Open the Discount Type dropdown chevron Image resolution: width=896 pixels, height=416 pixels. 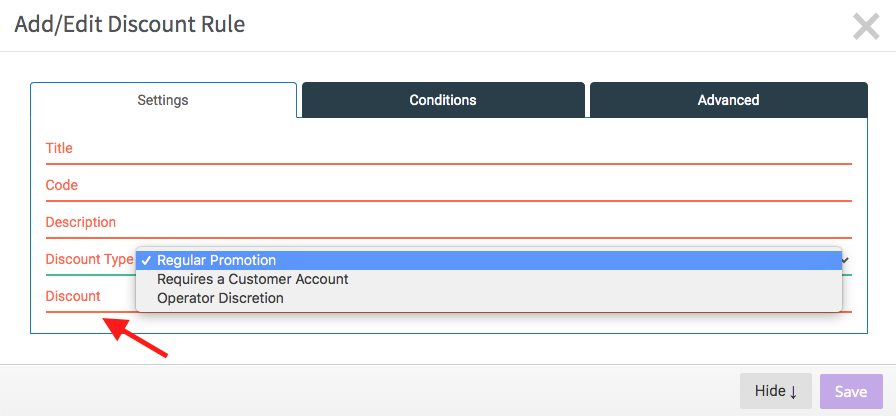pos(846,260)
